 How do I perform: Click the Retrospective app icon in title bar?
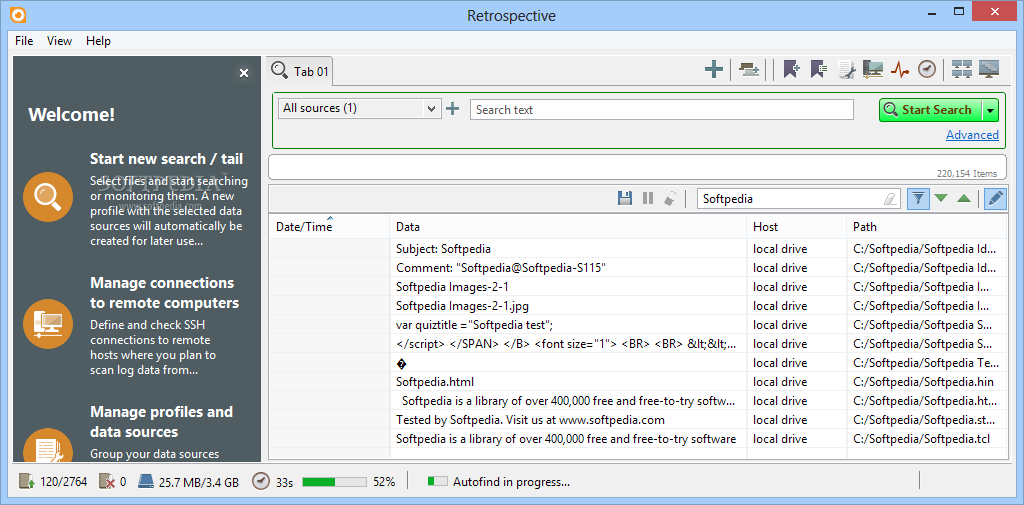tap(17, 14)
